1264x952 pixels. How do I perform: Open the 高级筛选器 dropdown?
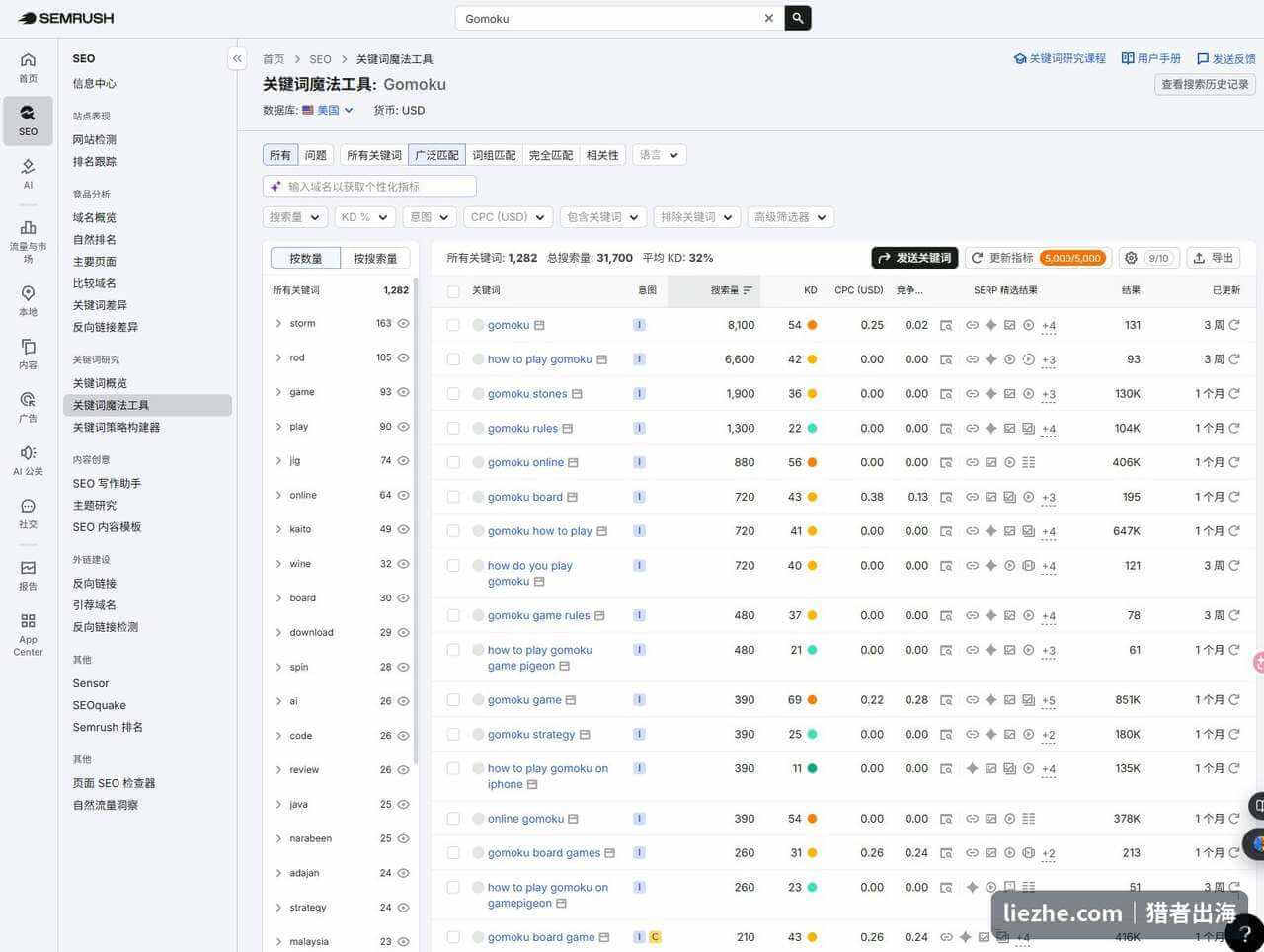(790, 217)
